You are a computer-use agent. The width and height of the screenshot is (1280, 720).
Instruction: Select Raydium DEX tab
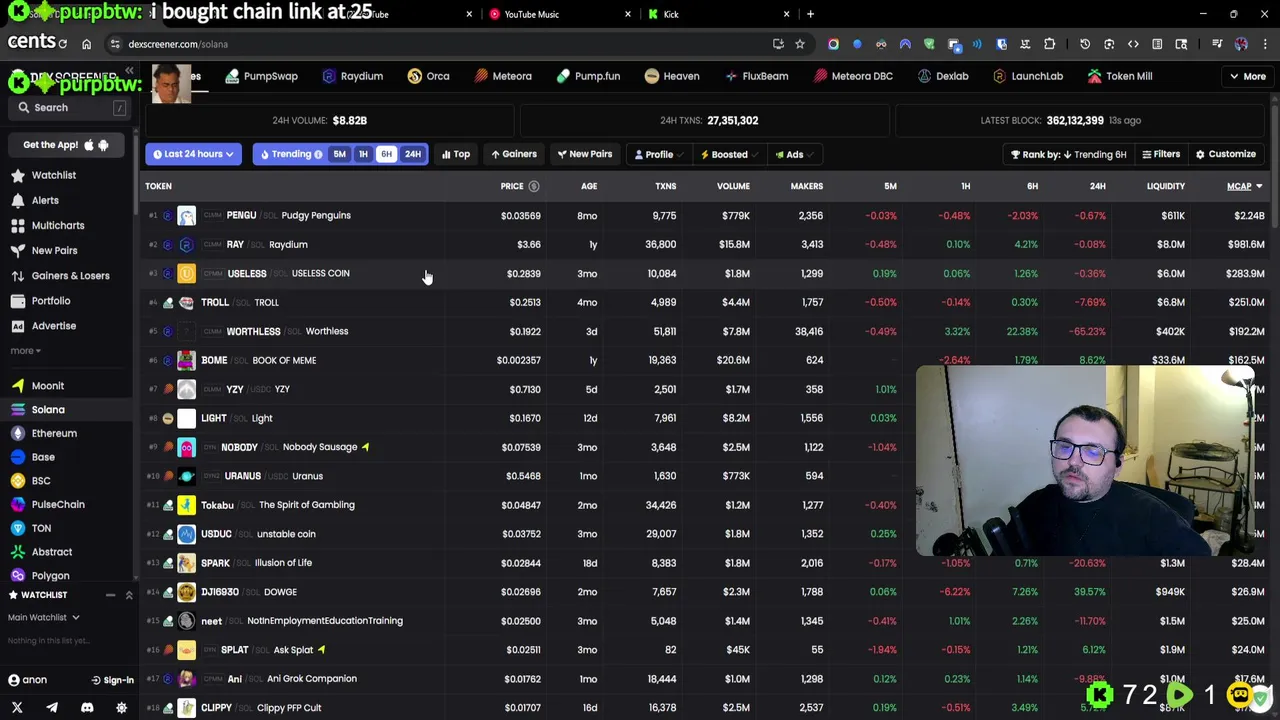click(353, 76)
